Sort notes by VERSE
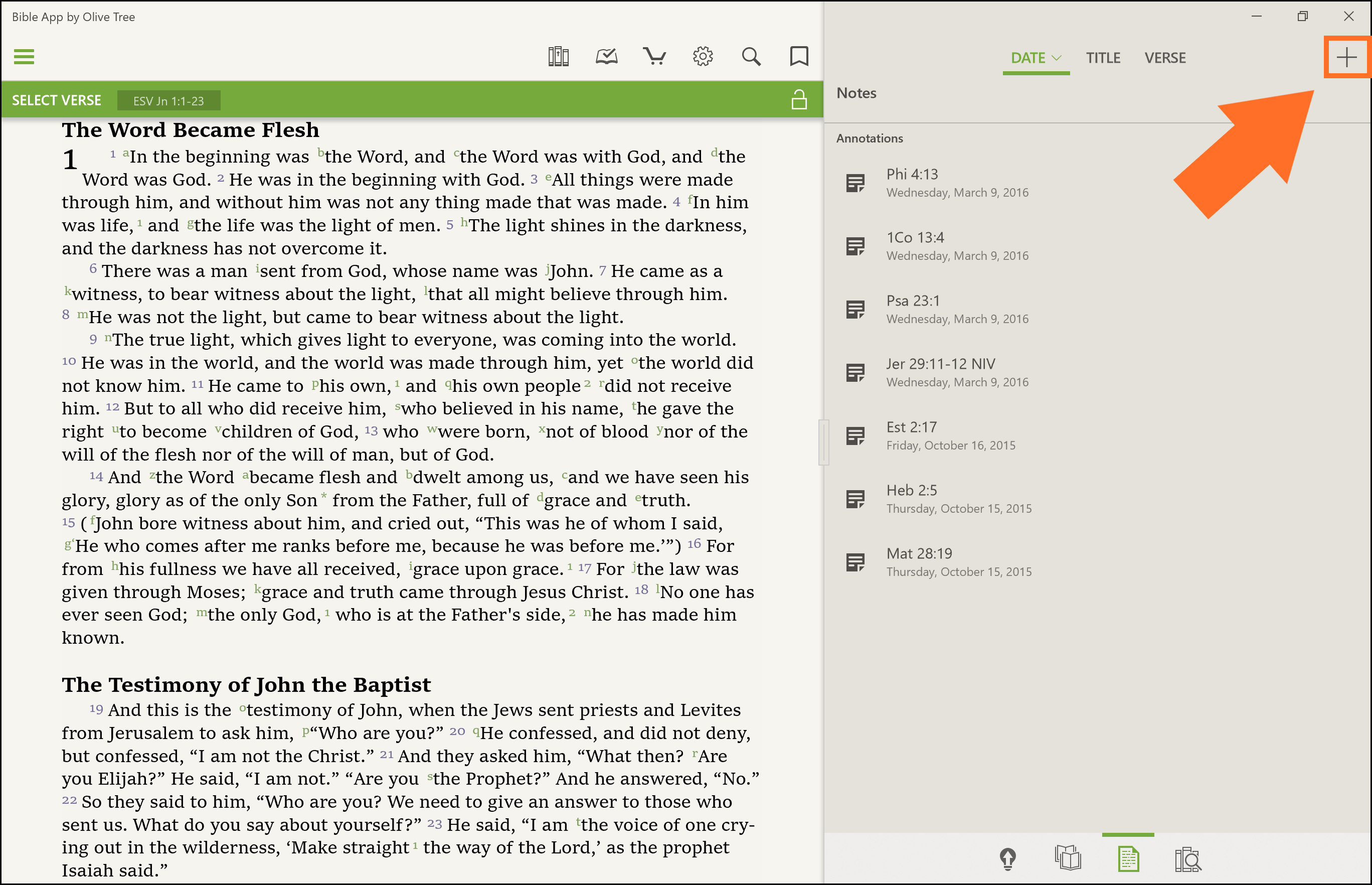The width and height of the screenshot is (1372, 885). point(1165,58)
